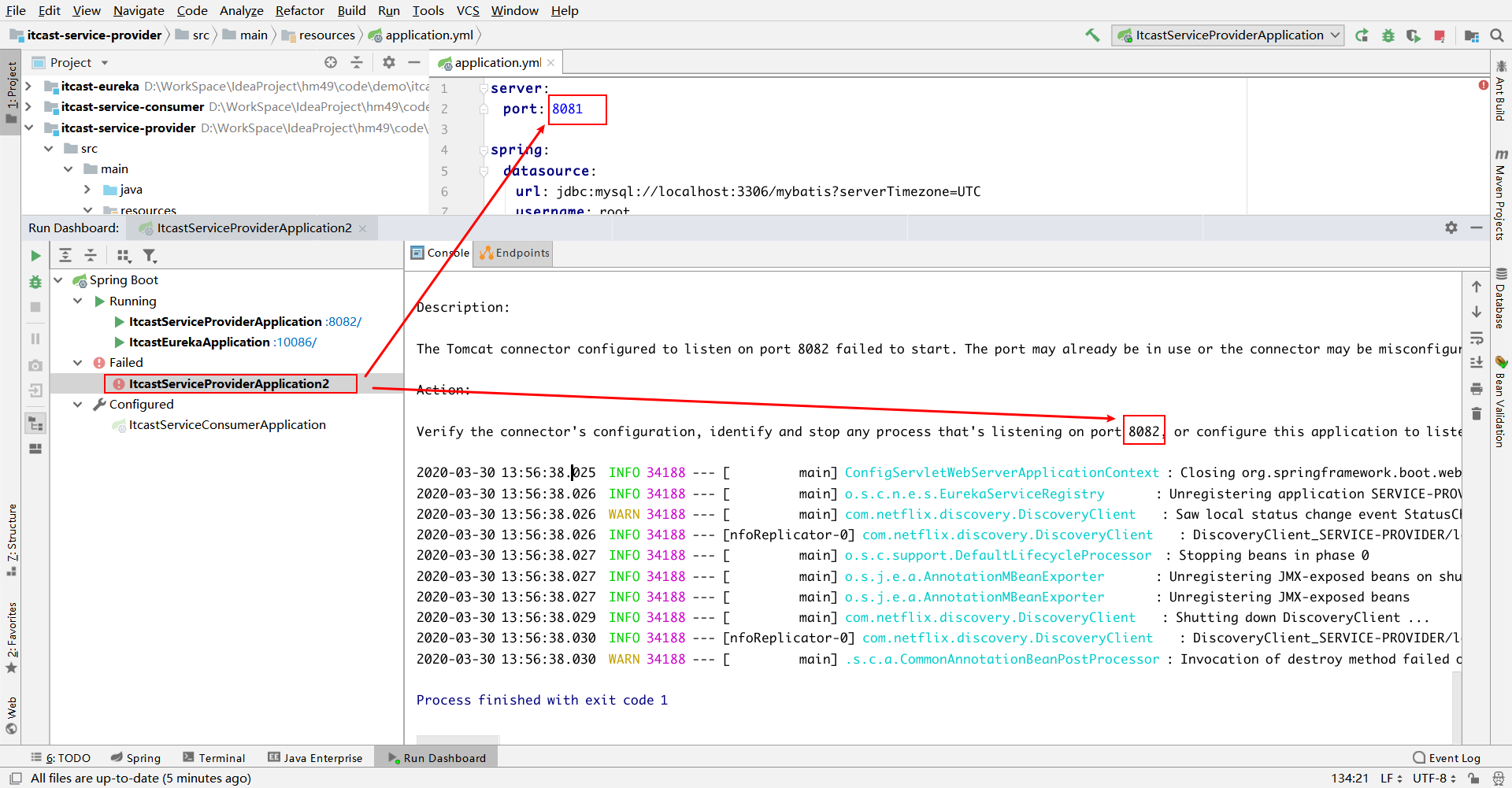Select ItcastEurekaApplication in Running list

[x=199, y=342]
